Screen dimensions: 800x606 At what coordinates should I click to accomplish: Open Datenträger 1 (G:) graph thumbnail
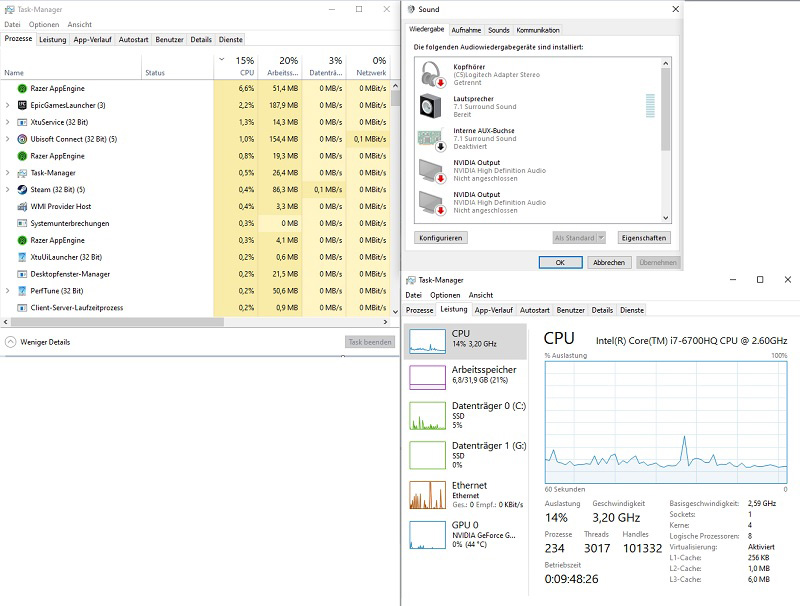427,455
